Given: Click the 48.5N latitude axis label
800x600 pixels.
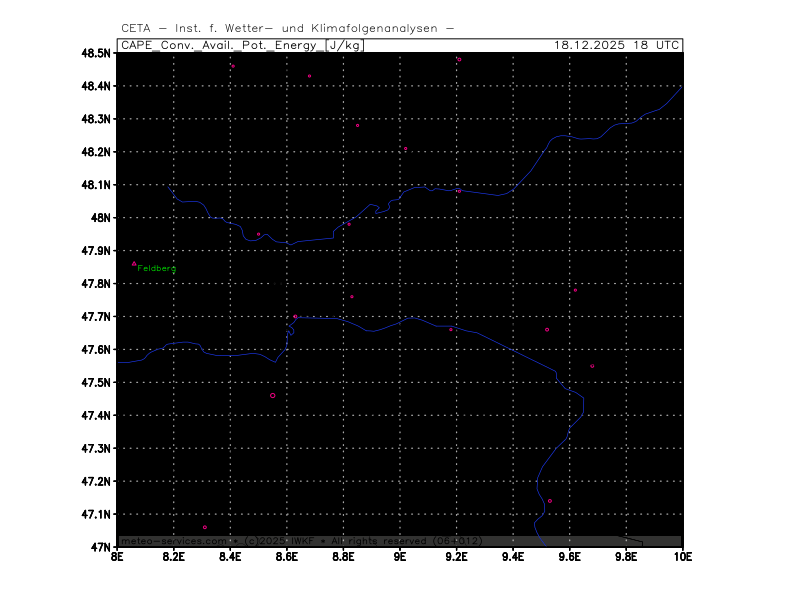Looking at the screenshot, I should [95, 53].
